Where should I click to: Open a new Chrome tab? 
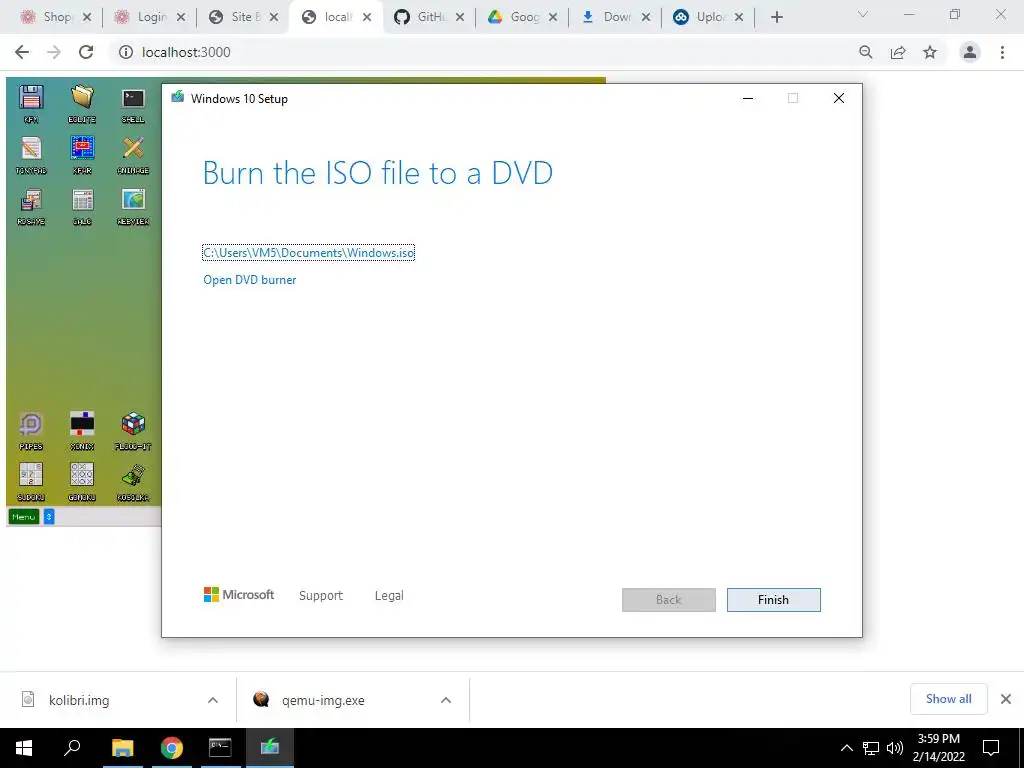pyautogui.click(x=776, y=18)
